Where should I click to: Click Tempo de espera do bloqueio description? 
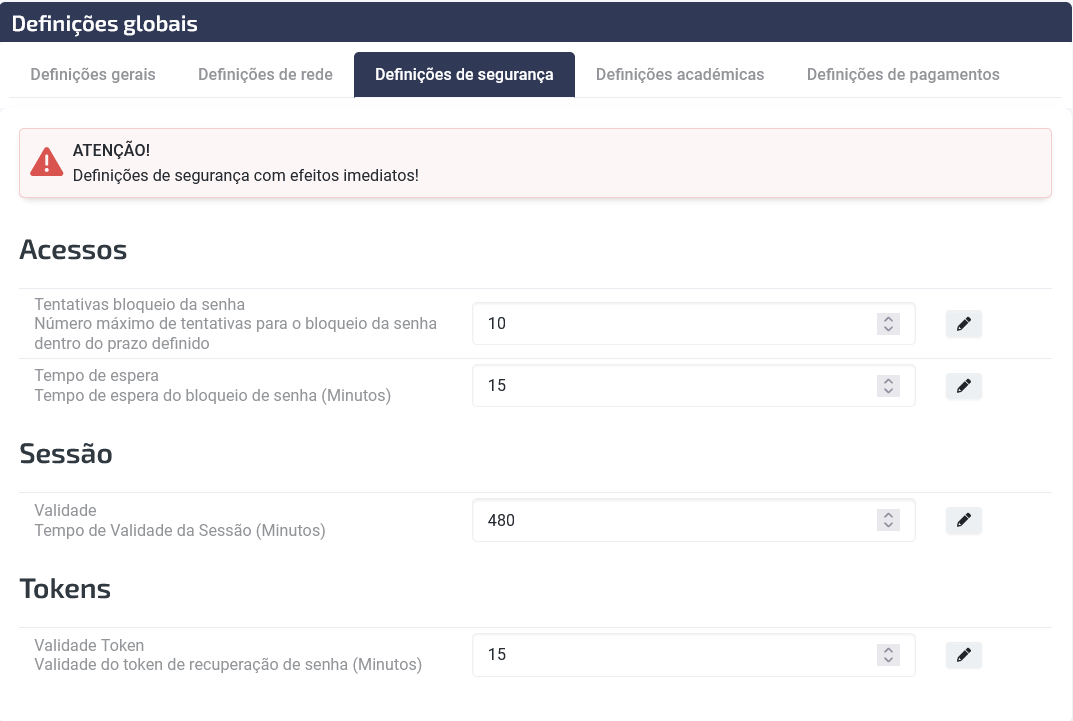(213, 395)
